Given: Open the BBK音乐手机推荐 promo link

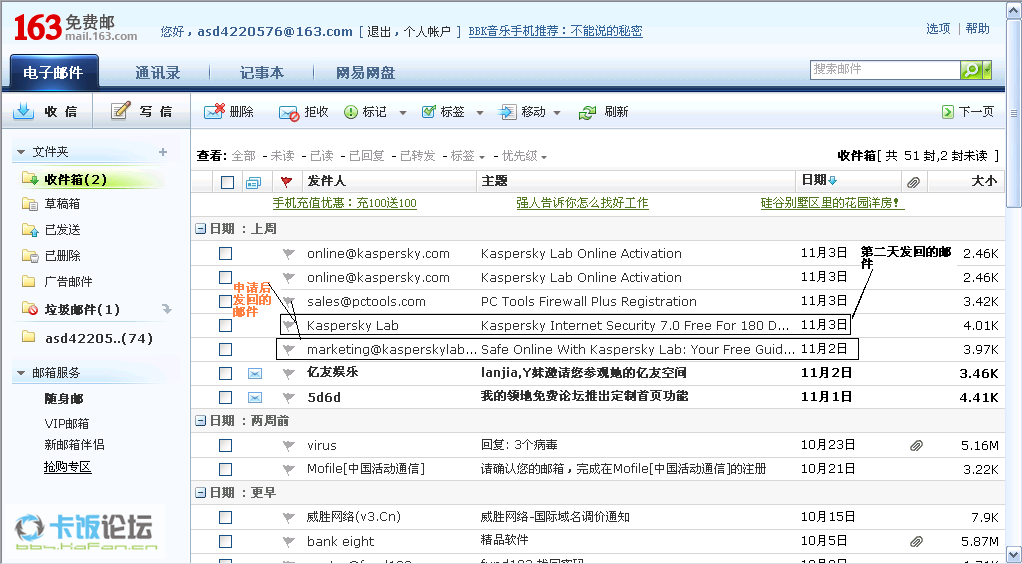Looking at the screenshot, I should [x=555, y=31].
